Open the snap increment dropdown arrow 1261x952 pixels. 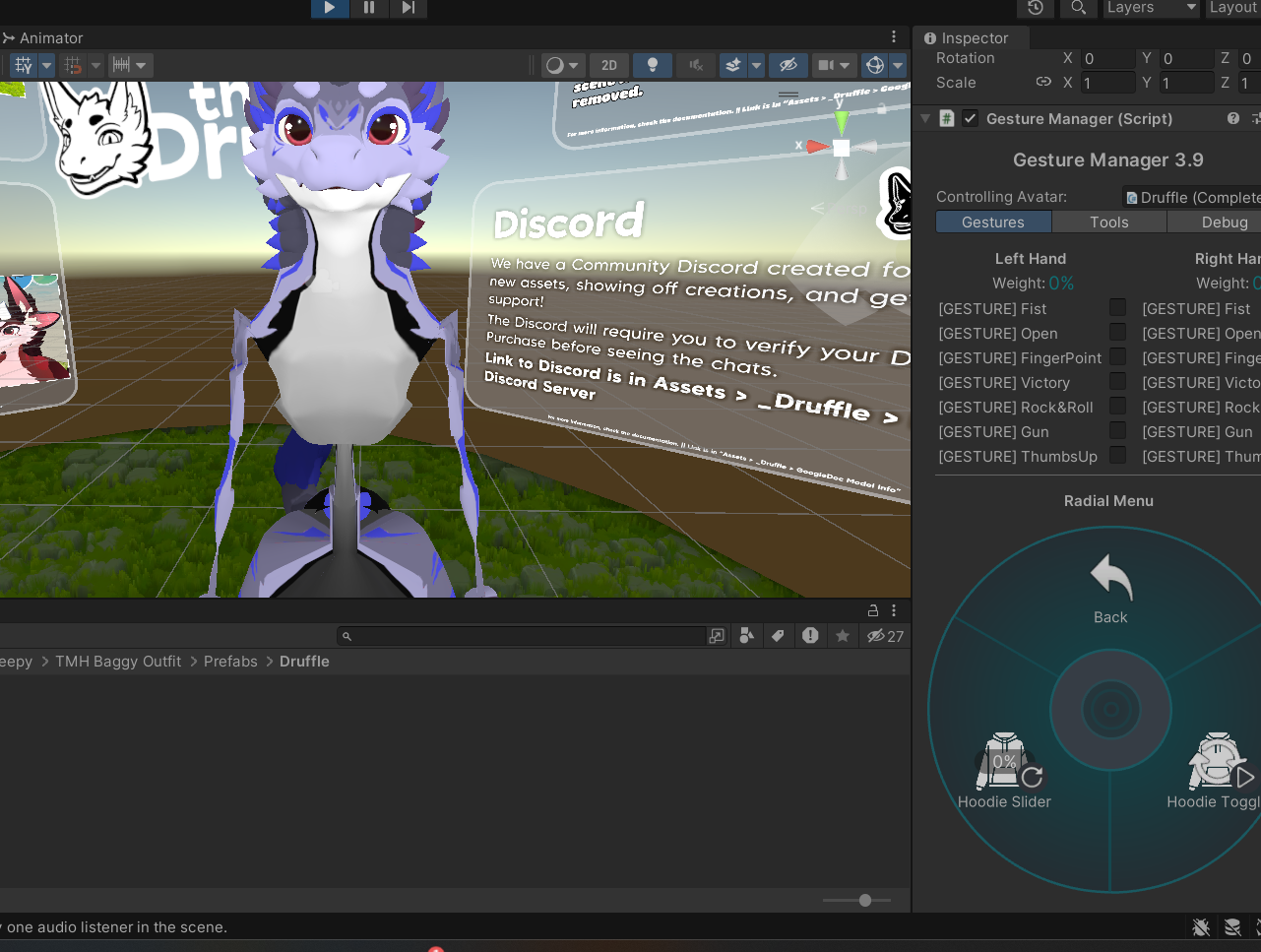coord(95,66)
